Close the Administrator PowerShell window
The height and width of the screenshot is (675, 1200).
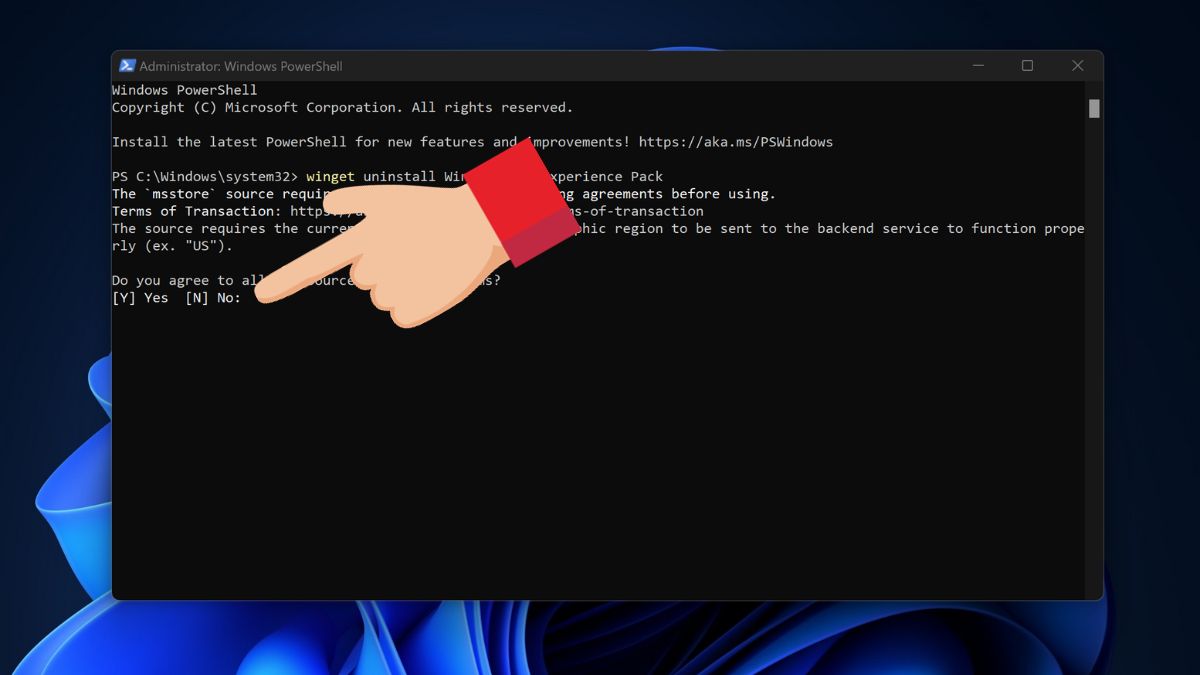click(1077, 66)
